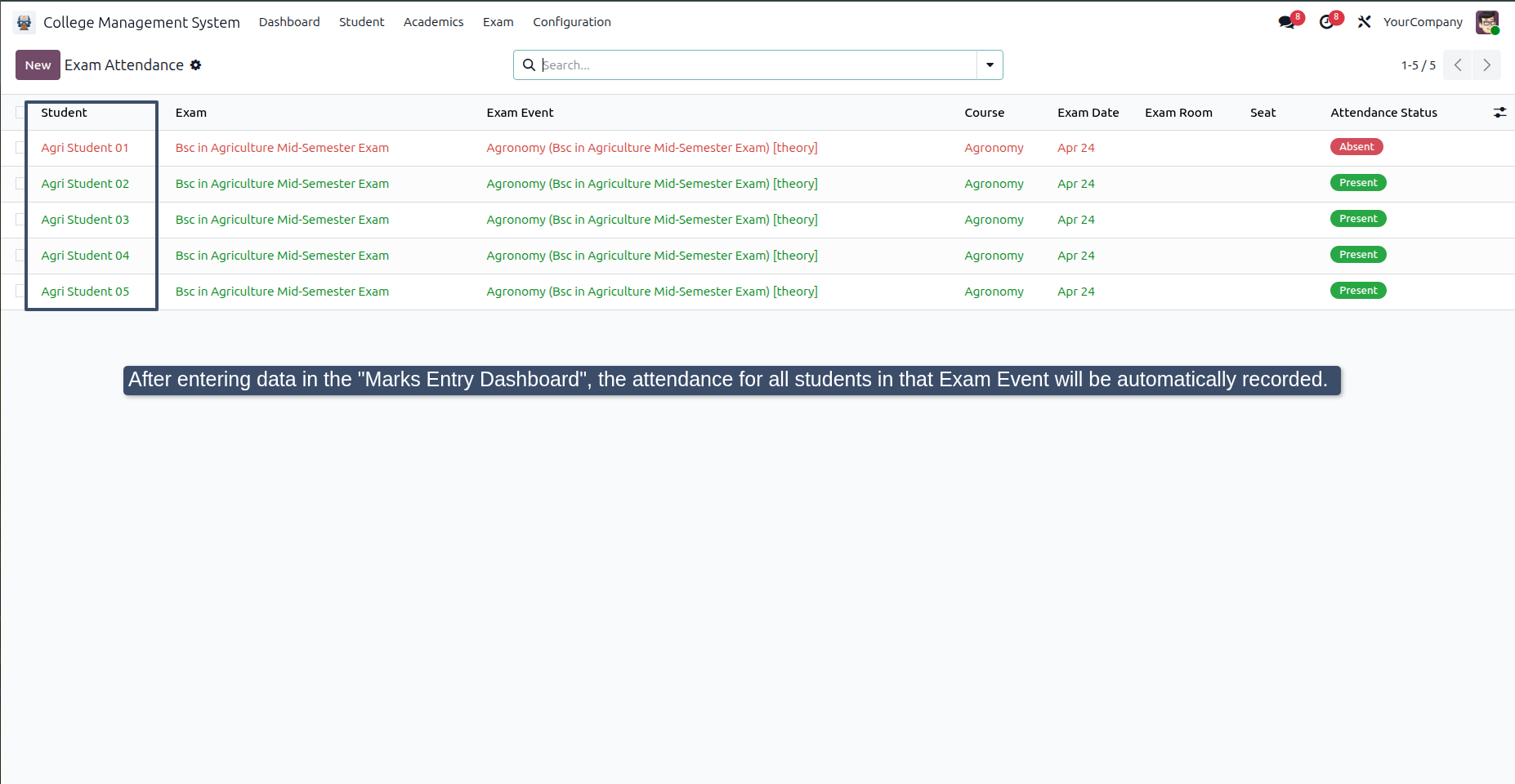Toggle the select-all header checkbox
This screenshot has width=1515, height=784.
(20, 113)
